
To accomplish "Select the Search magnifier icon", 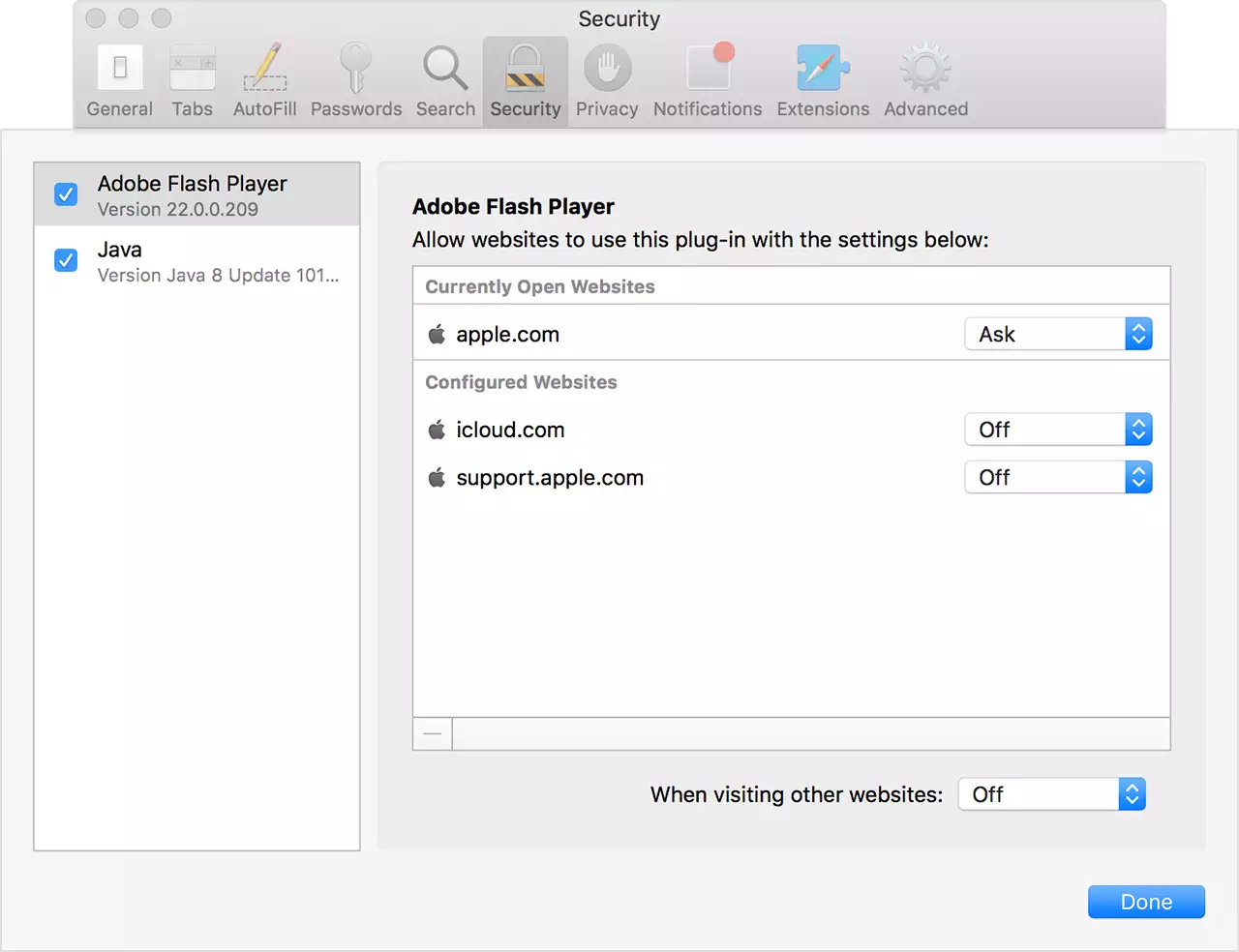I will [x=445, y=69].
